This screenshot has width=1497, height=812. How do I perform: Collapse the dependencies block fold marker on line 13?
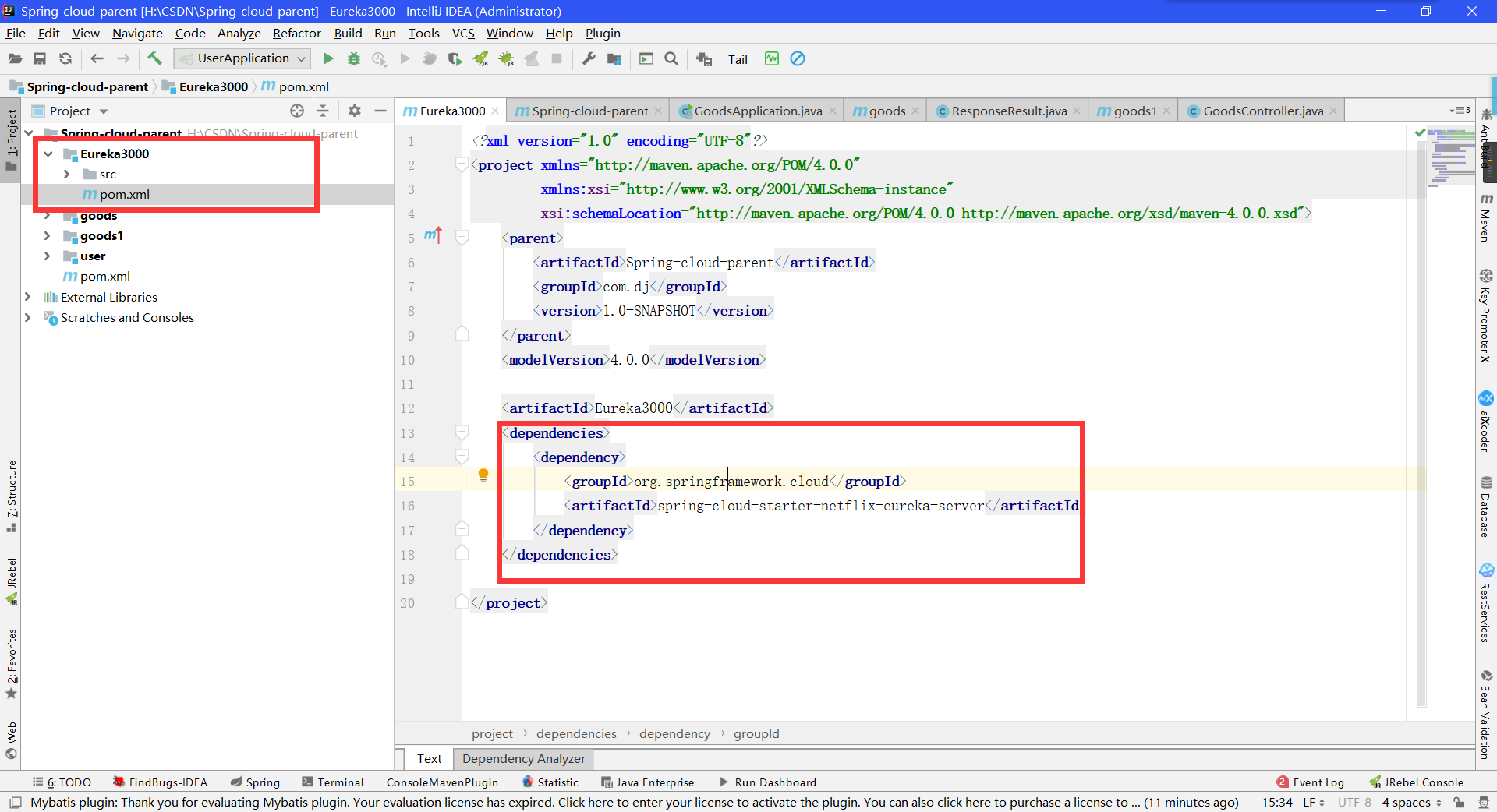coord(462,432)
